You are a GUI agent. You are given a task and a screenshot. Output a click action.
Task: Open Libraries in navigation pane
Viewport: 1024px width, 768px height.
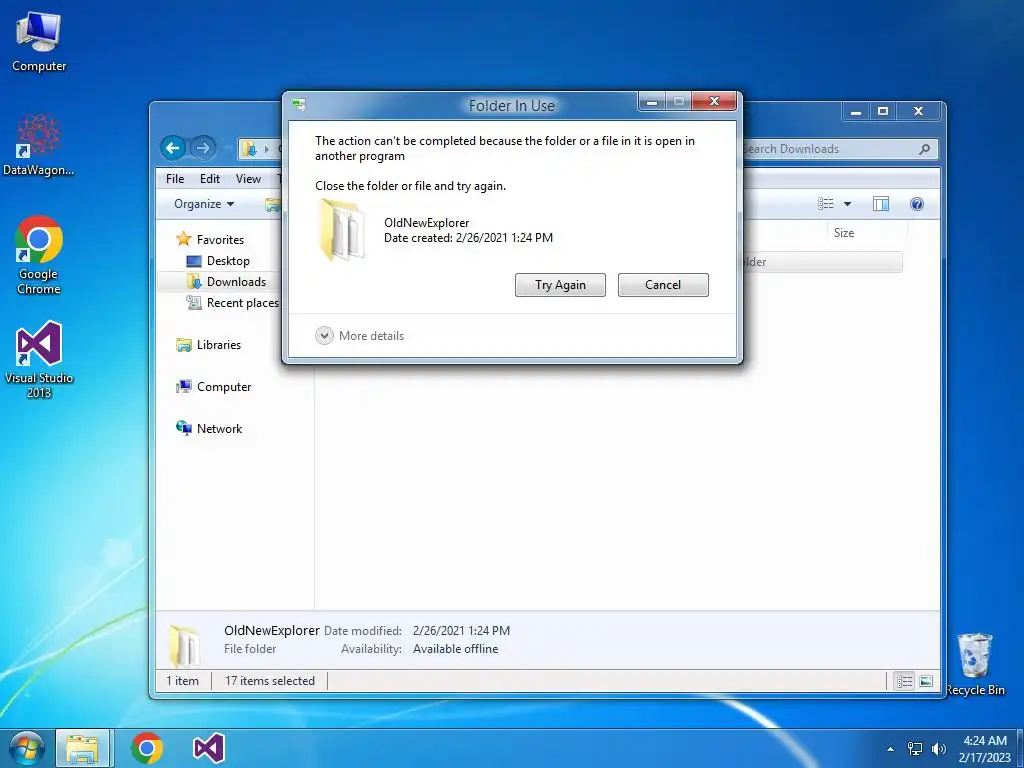(x=219, y=345)
